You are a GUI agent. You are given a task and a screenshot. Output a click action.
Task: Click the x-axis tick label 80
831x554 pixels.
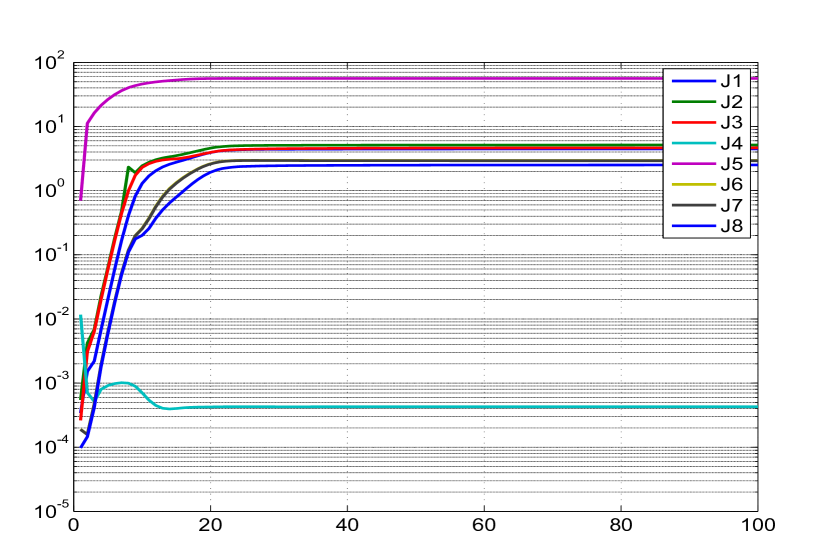click(621, 525)
